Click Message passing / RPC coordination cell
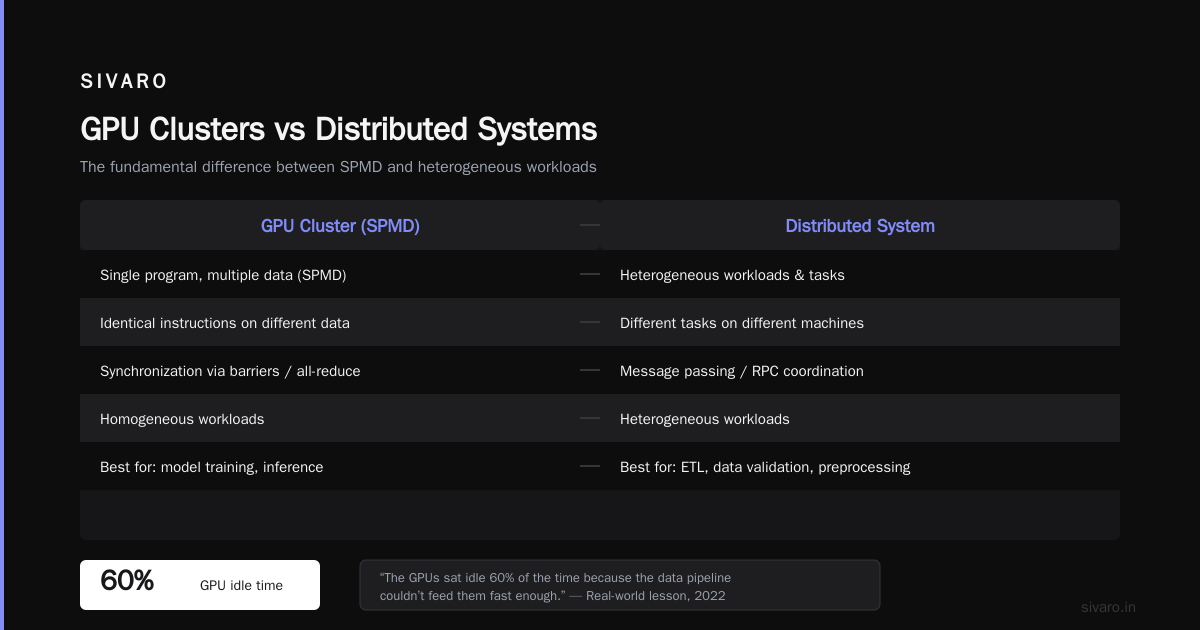 [x=860, y=370]
